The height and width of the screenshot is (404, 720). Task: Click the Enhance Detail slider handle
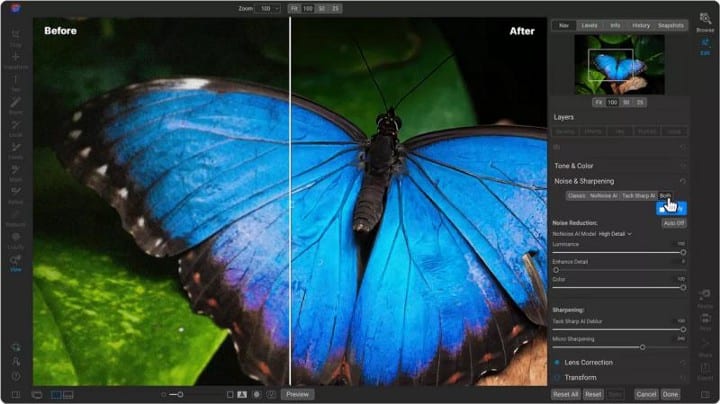[556, 270]
